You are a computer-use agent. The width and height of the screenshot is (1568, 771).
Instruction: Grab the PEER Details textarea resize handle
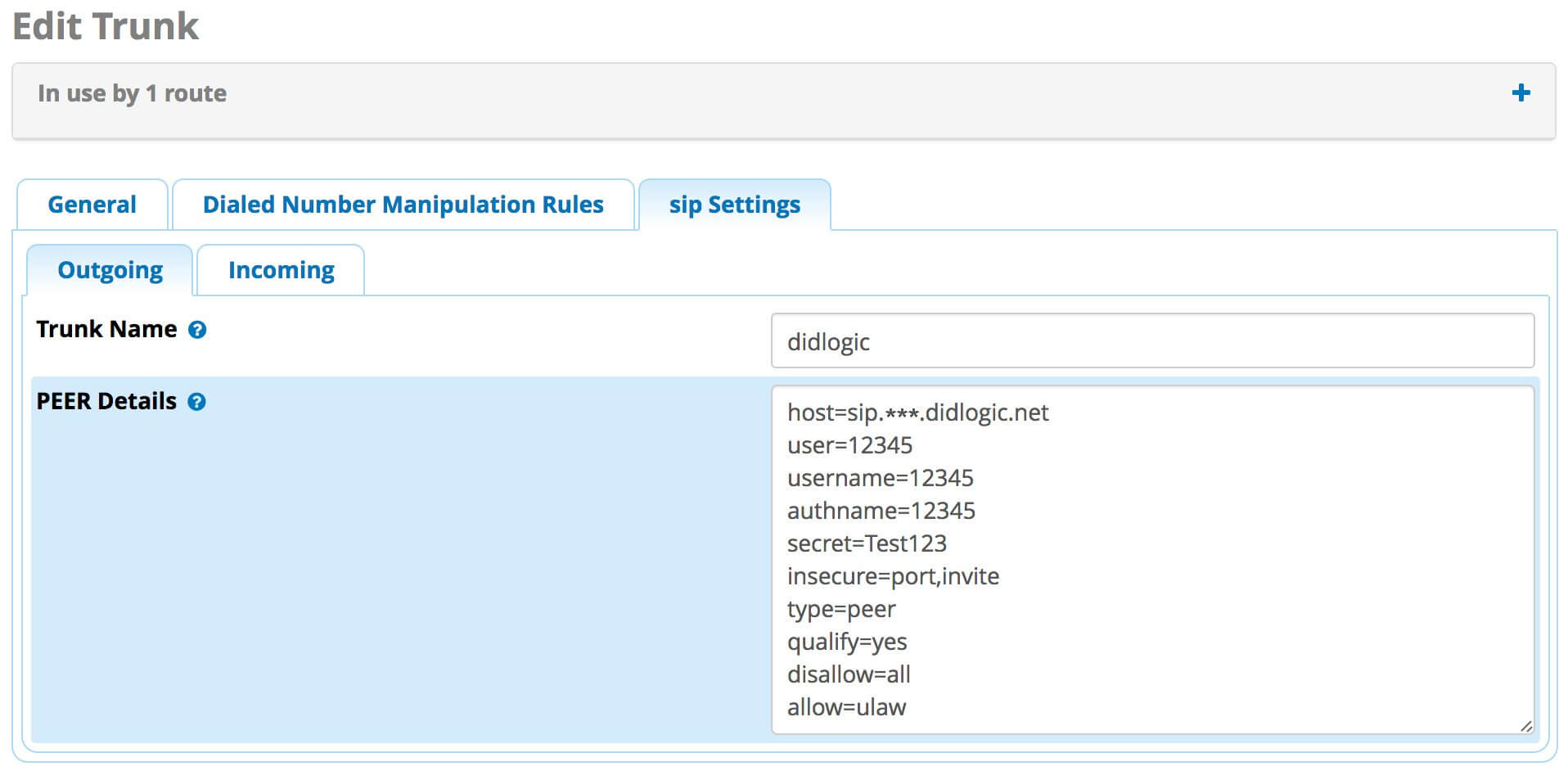coord(1525,725)
